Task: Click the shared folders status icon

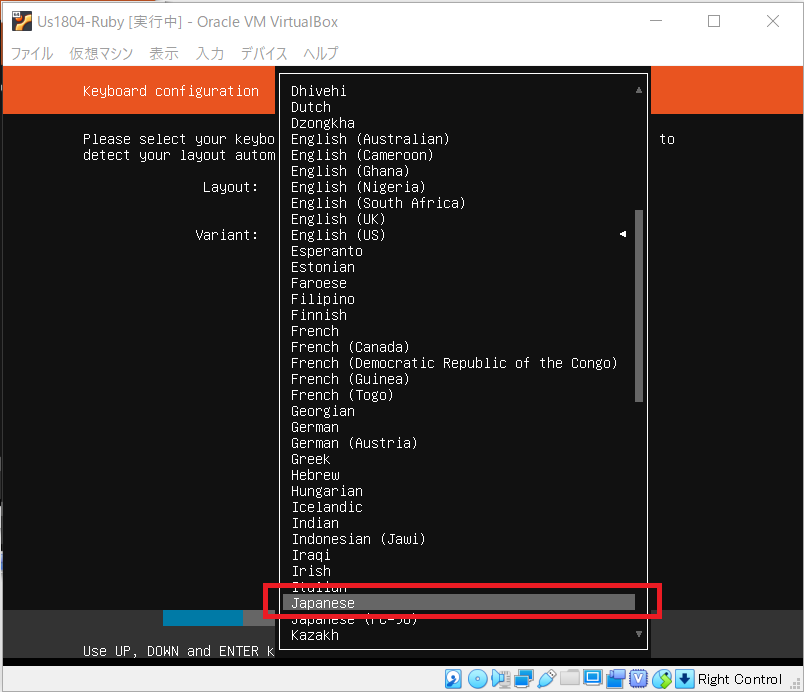Action: pyautogui.click(x=570, y=679)
